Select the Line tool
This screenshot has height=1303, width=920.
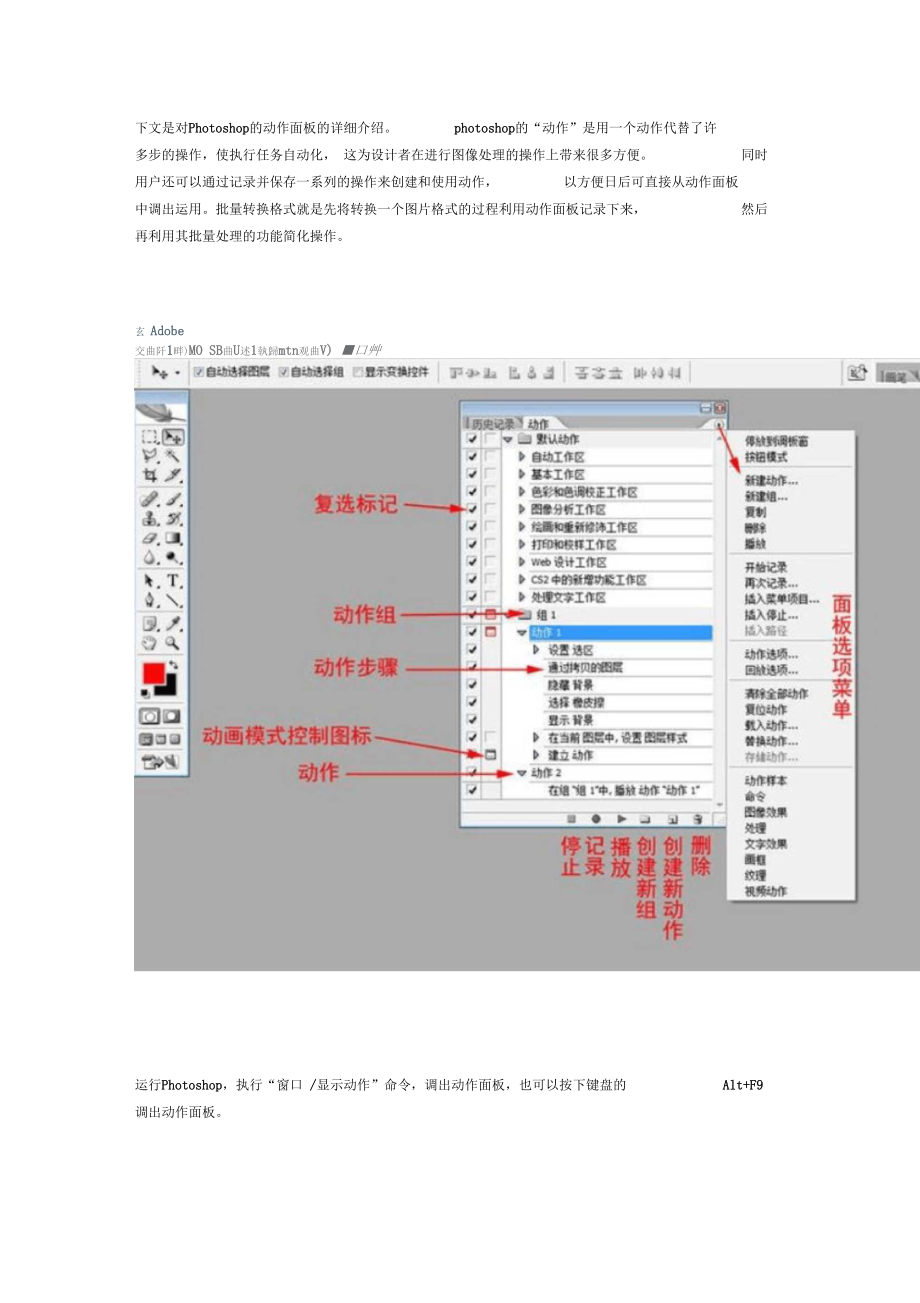pyautogui.click(x=173, y=599)
